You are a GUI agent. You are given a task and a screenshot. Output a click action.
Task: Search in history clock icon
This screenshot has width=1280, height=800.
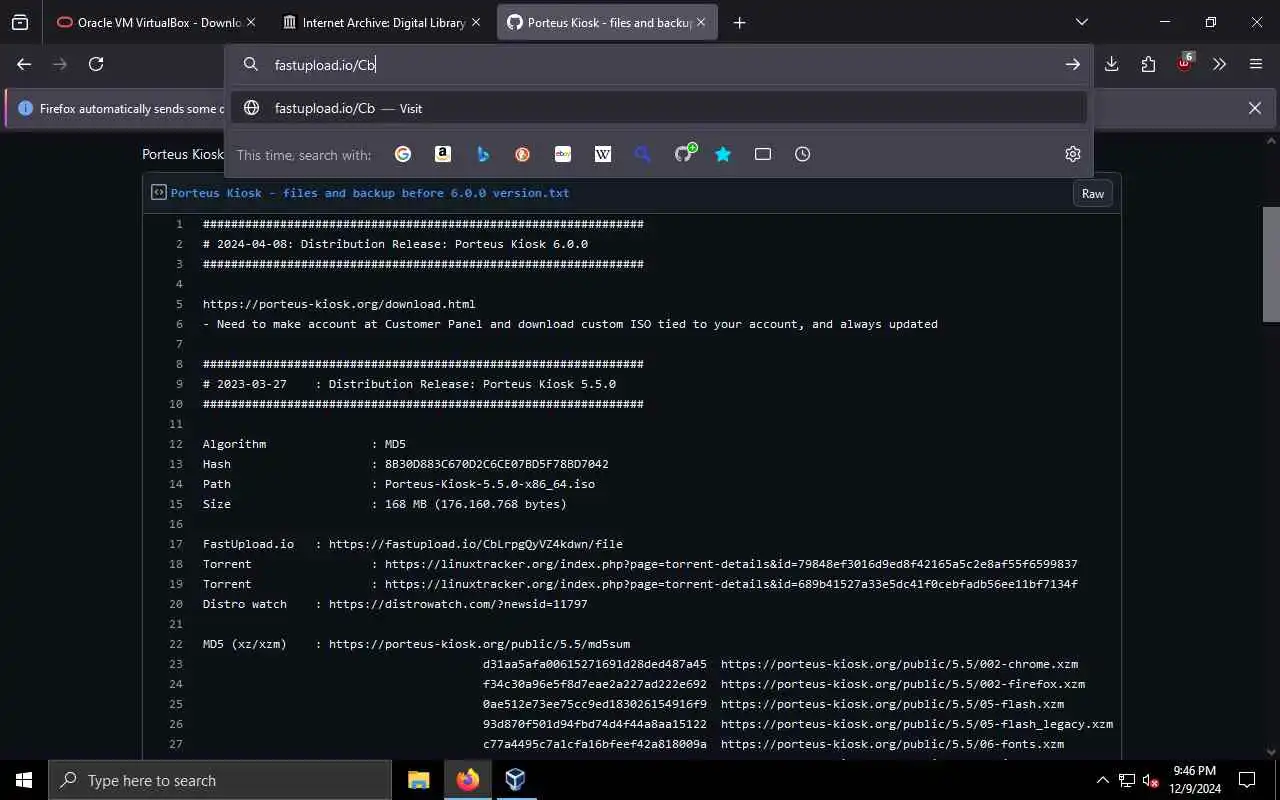coord(803,154)
